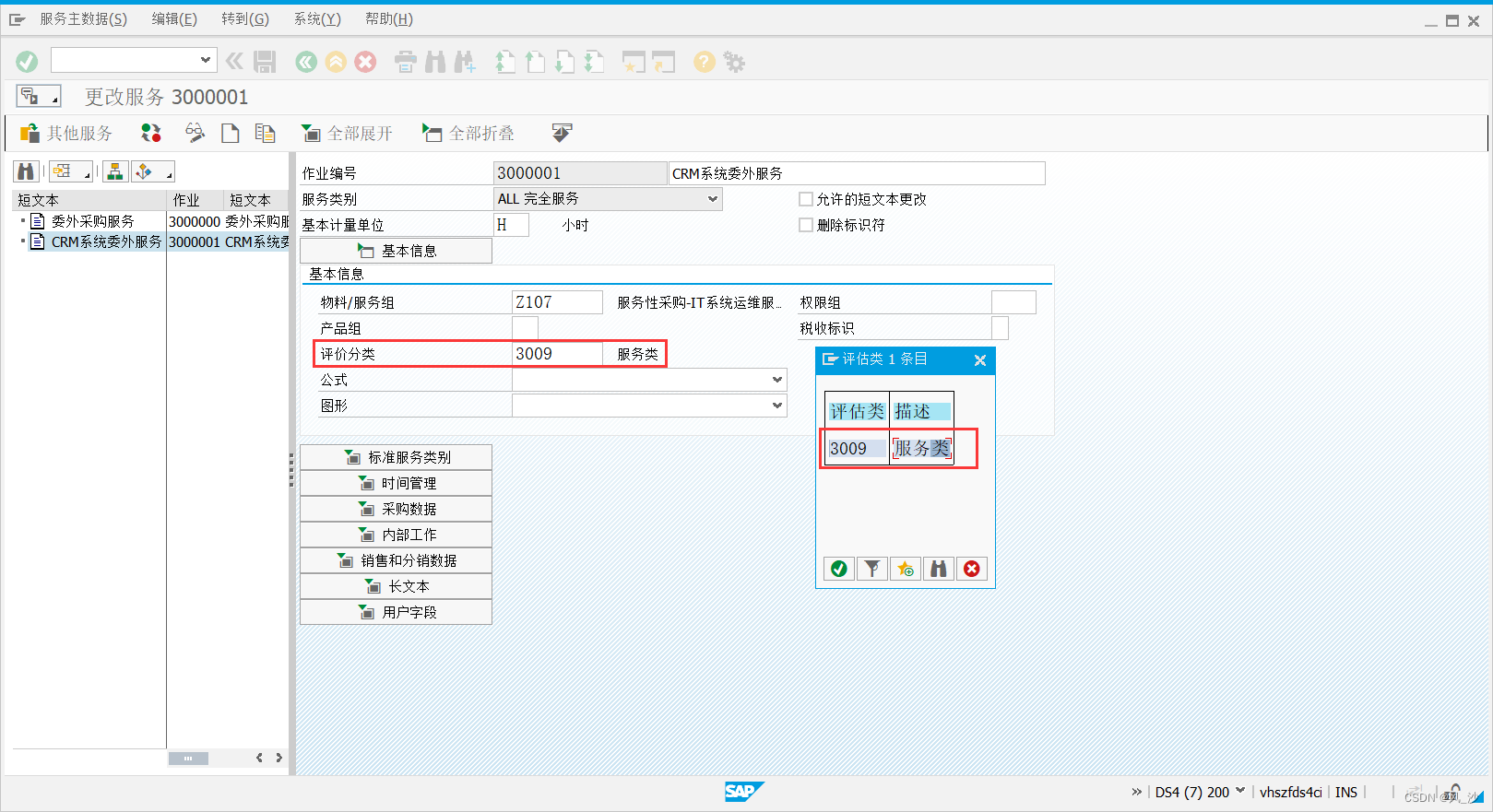Click the Create New Session icon
This screenshot has height=812, width=1493.
point(634,62)
